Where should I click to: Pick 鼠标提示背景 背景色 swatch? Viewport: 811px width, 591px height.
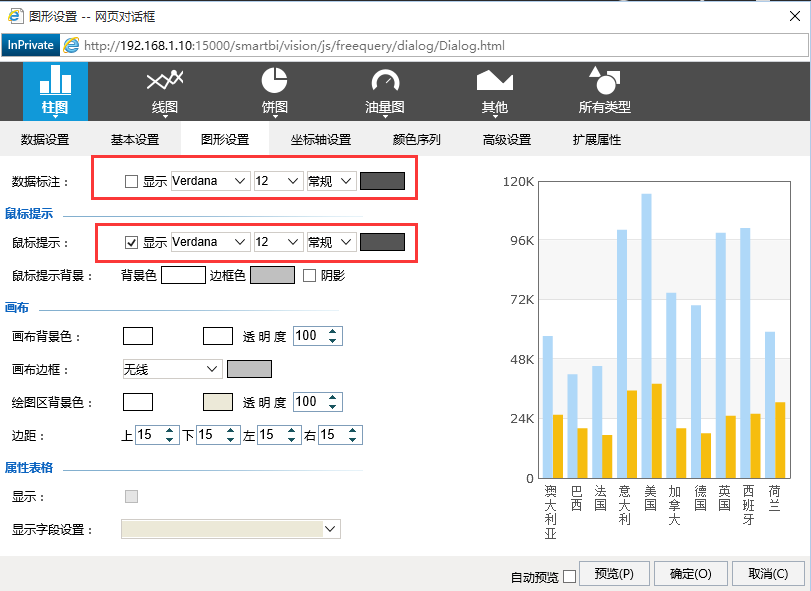point(183,275)
